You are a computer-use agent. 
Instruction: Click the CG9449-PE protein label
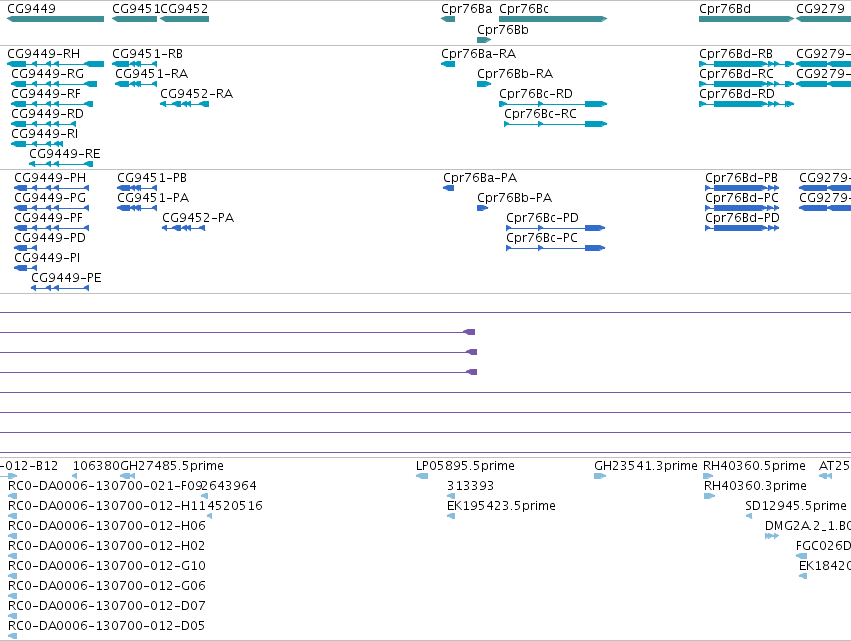(66, 278)
